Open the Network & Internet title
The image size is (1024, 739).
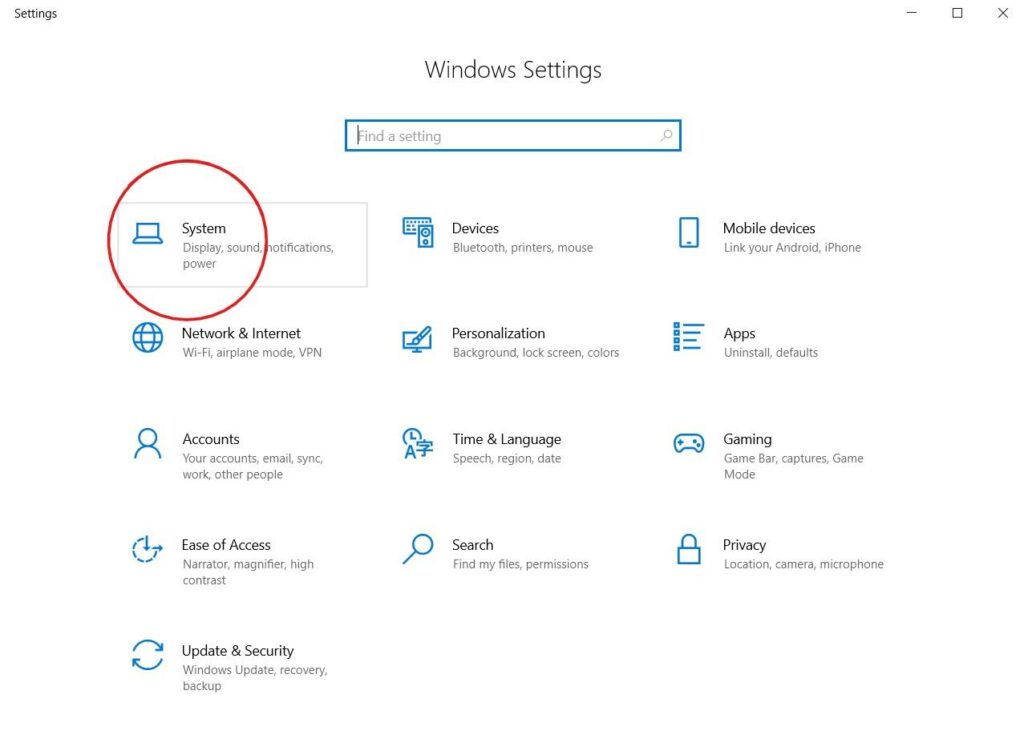[x=241, y=334]
